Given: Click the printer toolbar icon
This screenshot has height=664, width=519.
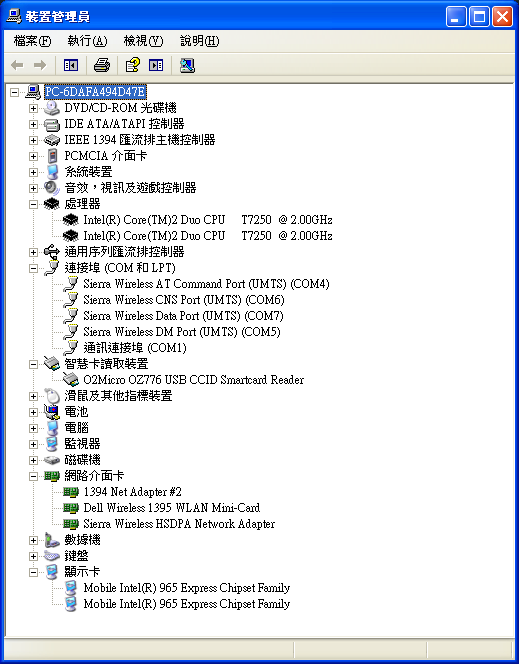Looking at the screenshot, I should (102, 65).
